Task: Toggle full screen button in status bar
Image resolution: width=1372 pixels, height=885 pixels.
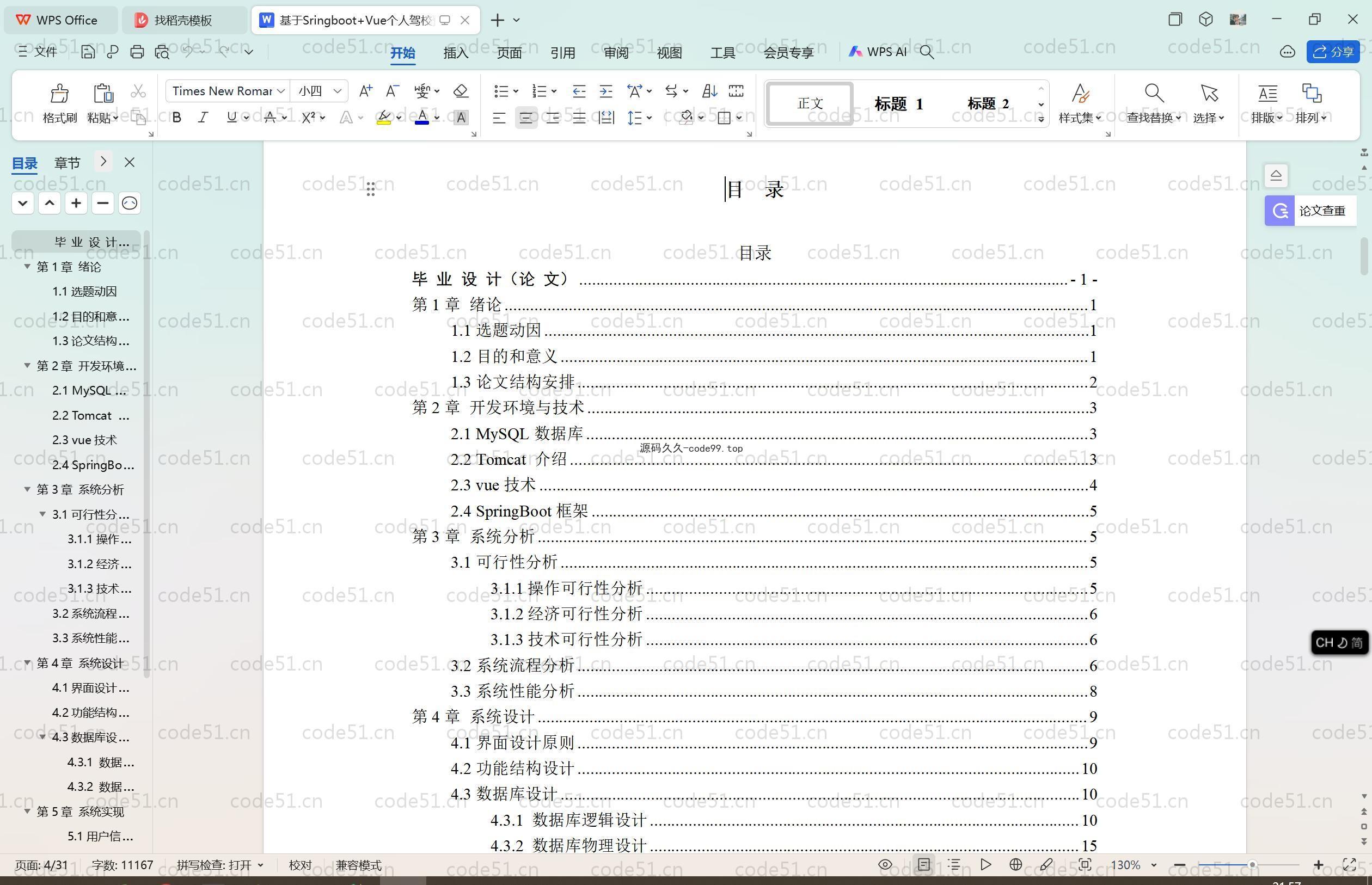Action: 1349,864
